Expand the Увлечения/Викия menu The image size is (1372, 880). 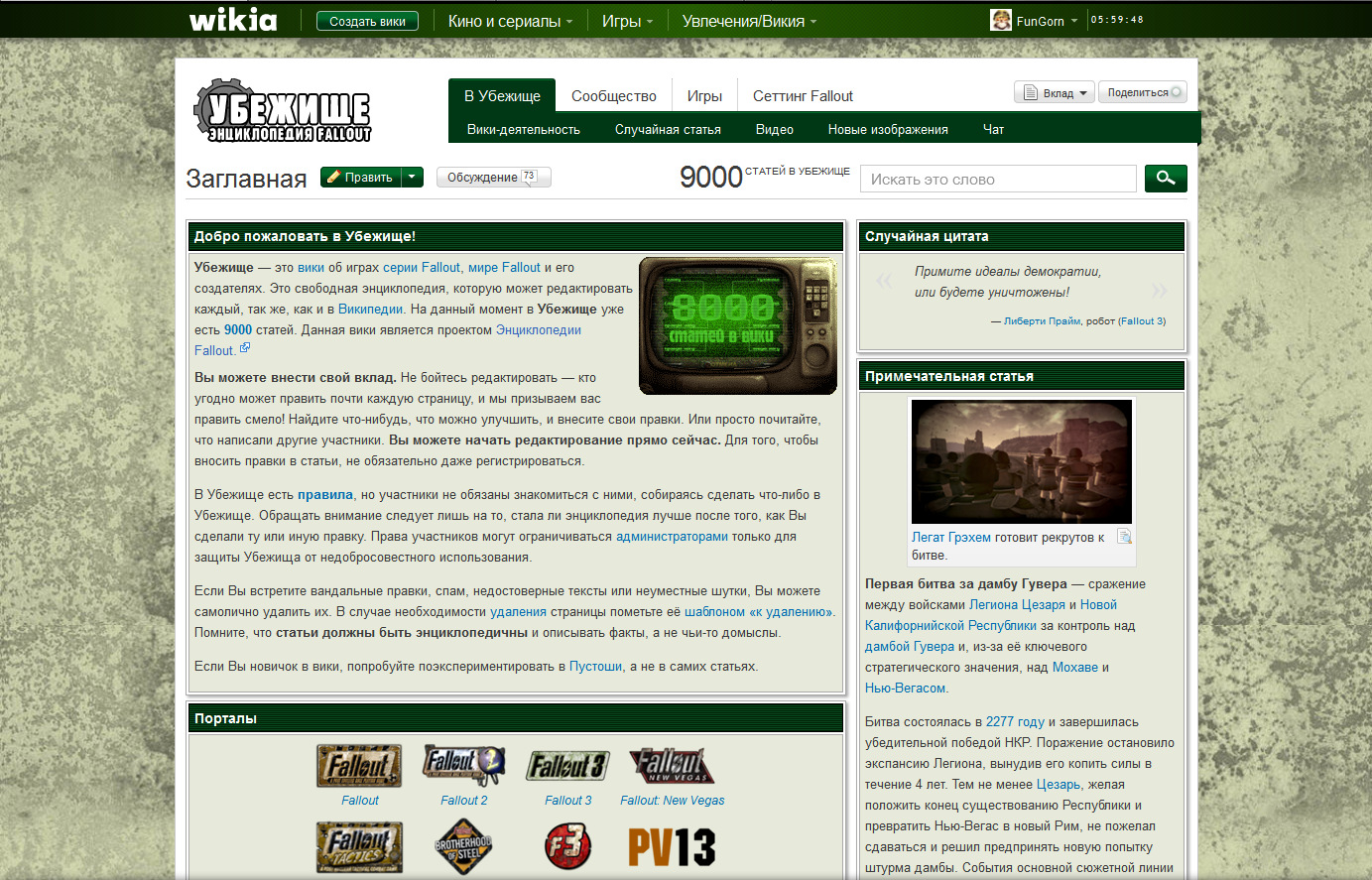click(749, 21)
